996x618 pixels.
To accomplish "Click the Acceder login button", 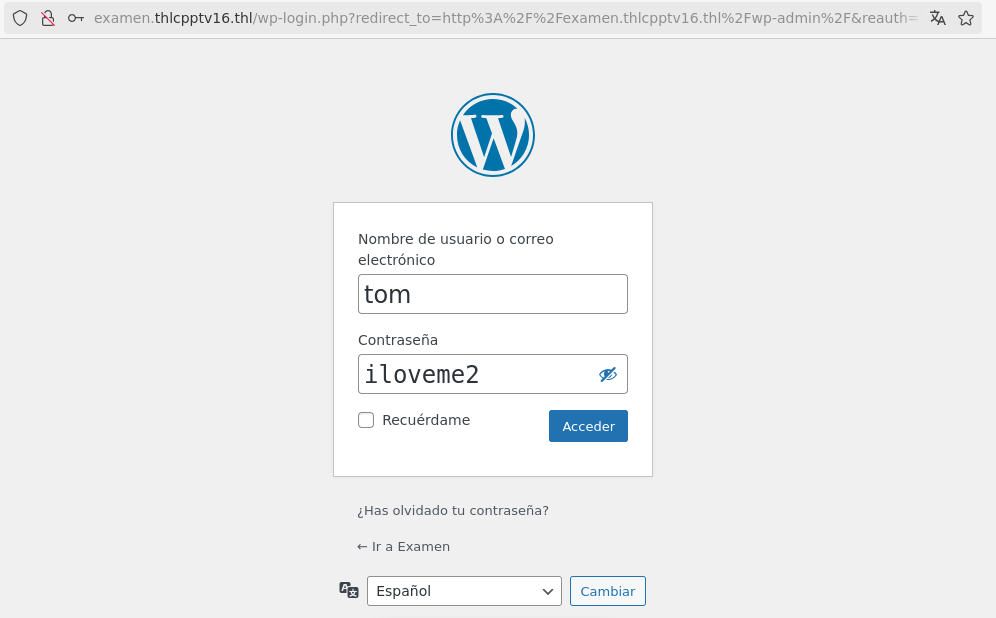I will click(588, 426).
